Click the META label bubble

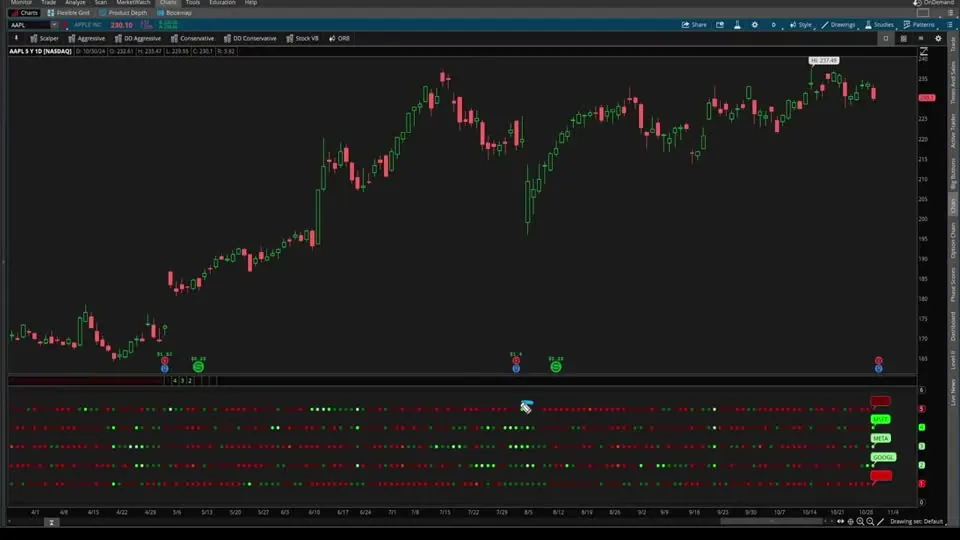coord(880,438)
